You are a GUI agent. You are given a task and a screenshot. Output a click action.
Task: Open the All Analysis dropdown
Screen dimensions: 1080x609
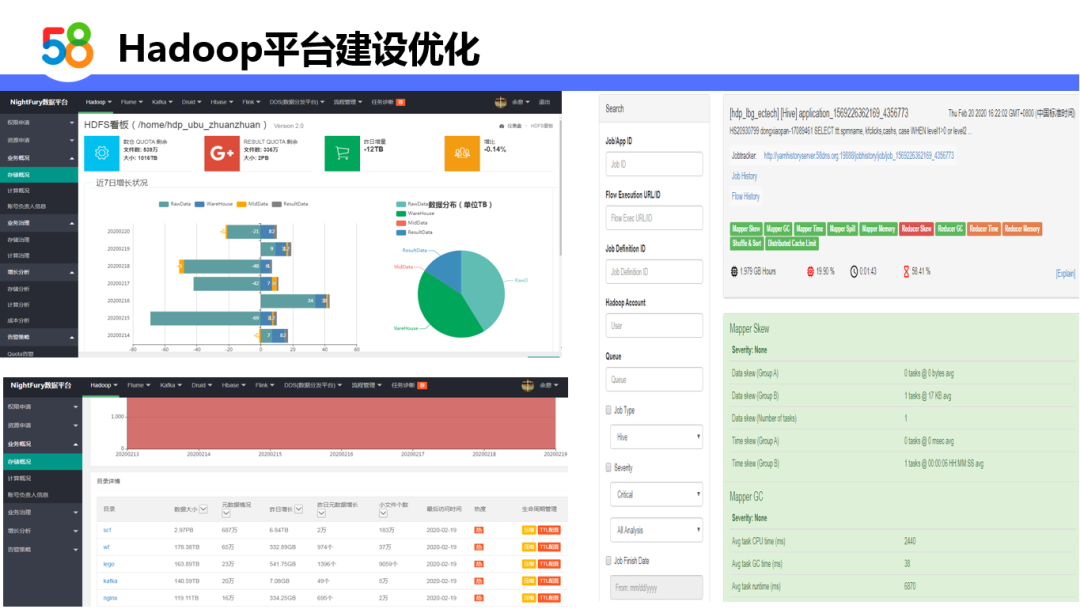coord(656,530)
